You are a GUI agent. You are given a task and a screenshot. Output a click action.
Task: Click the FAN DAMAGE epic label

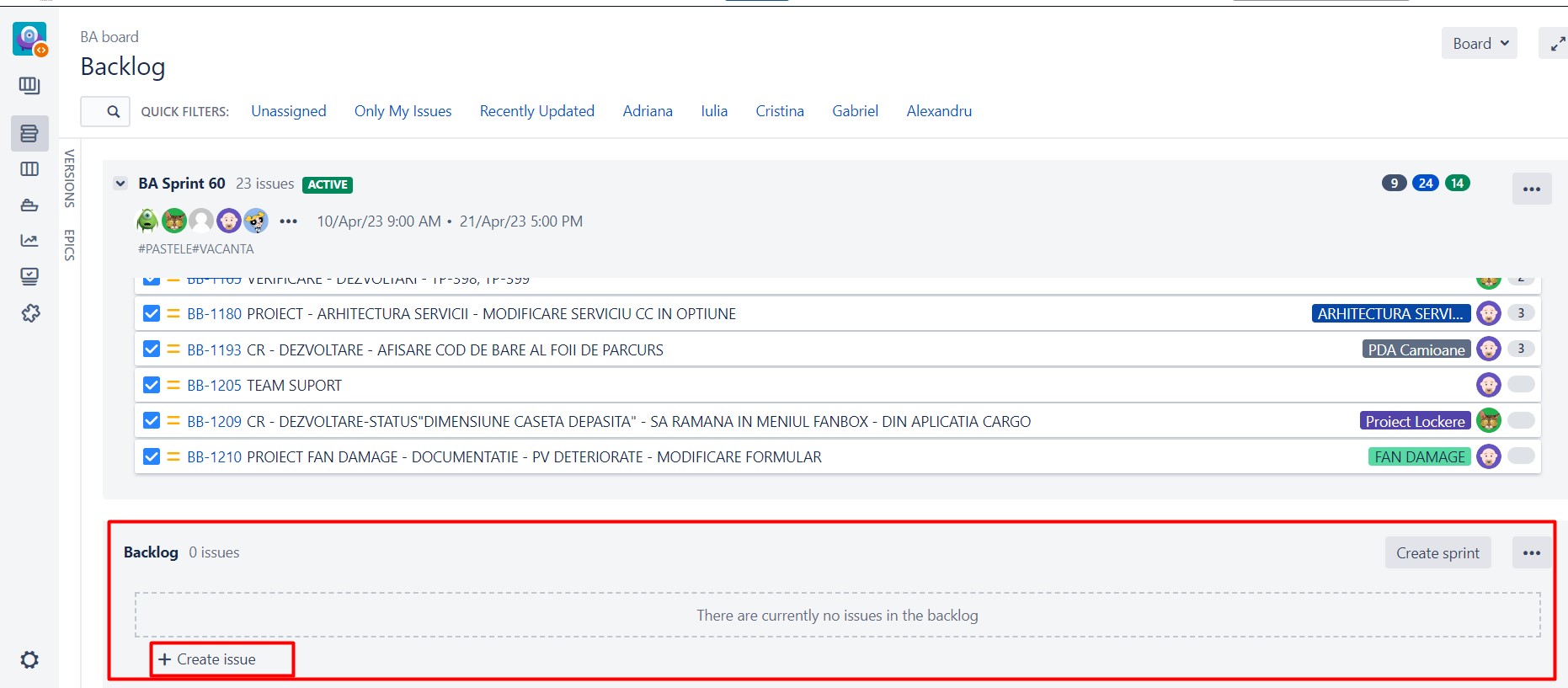pos(1420,456)
